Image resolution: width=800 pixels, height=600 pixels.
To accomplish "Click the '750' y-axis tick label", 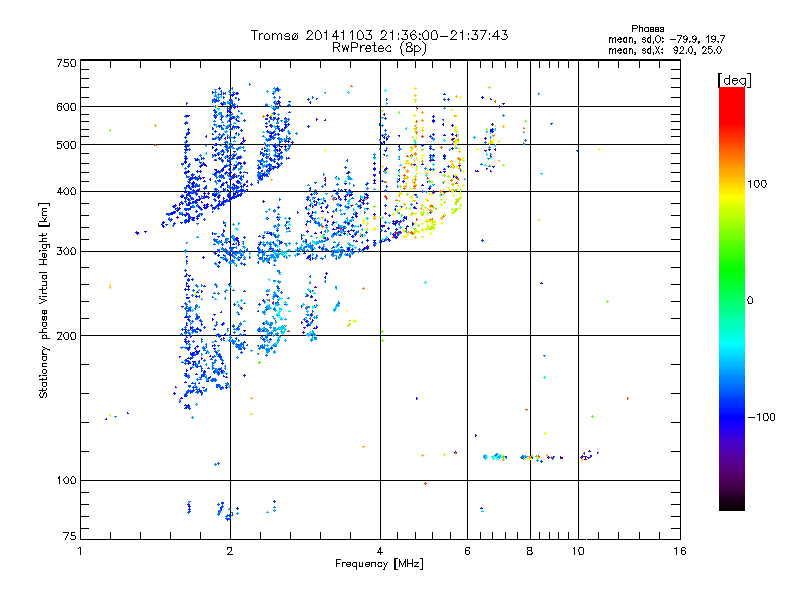I will point(66,63).
